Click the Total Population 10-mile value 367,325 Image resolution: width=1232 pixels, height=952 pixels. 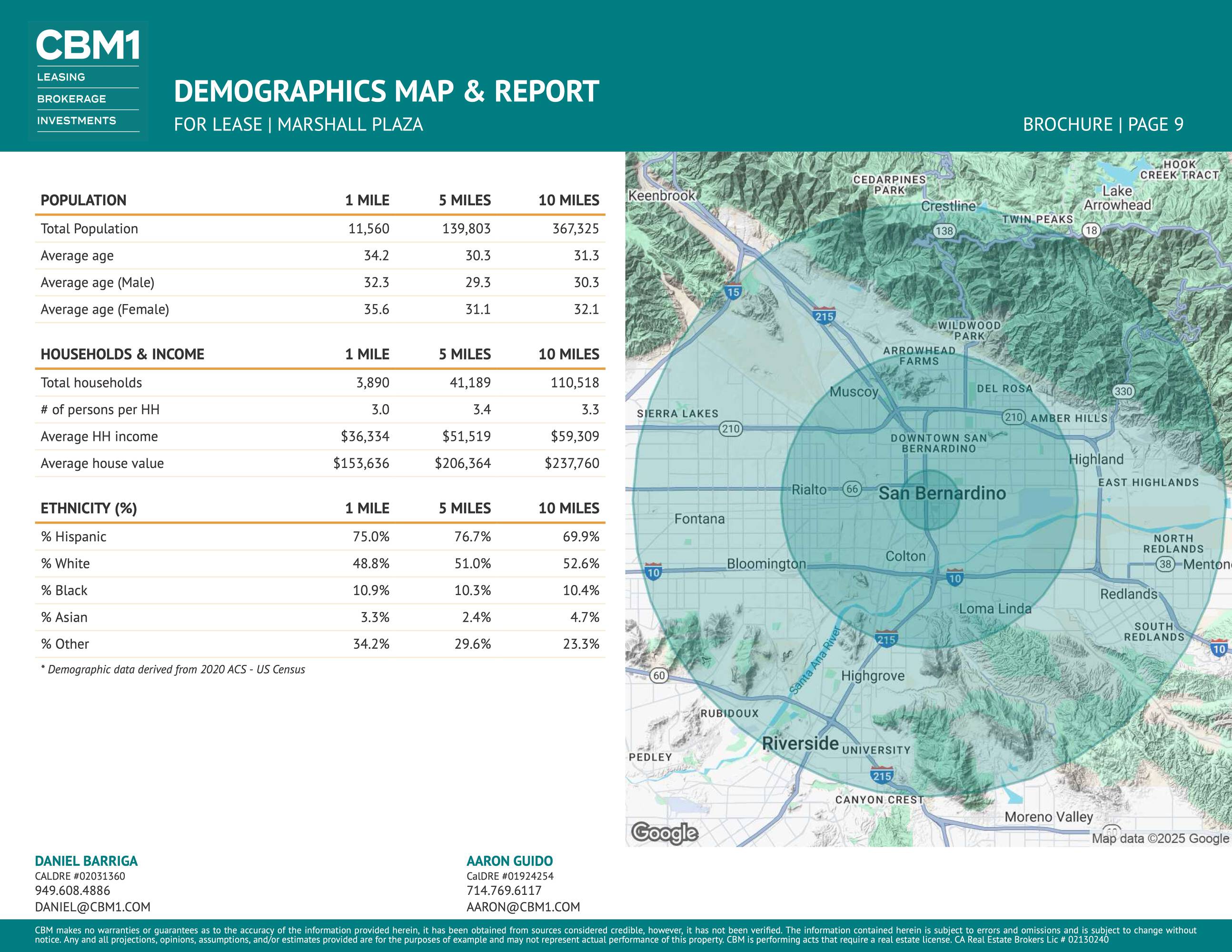576,229
